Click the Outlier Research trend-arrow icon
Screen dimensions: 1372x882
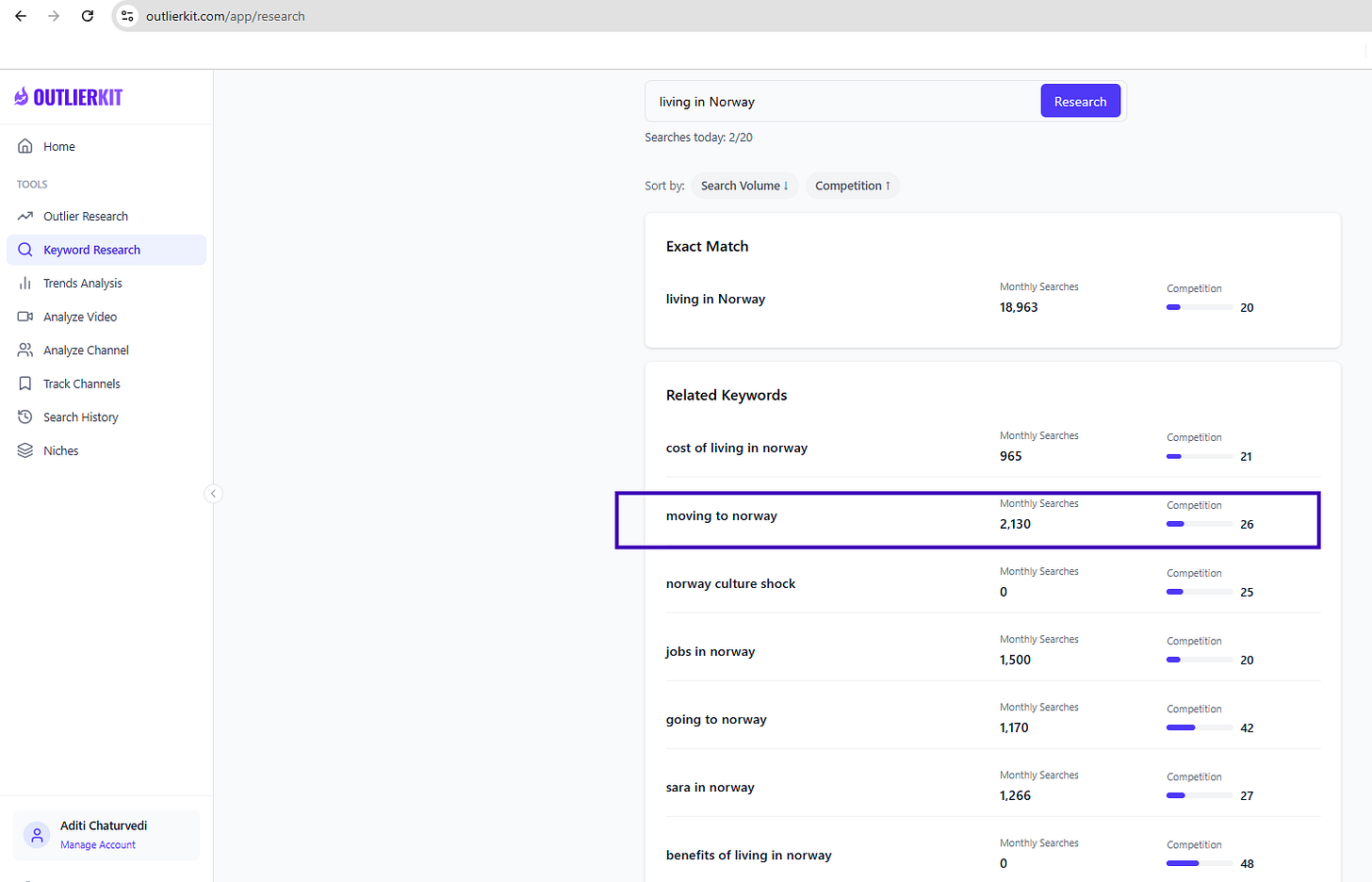pyautogui.click(x=25, y=216)
